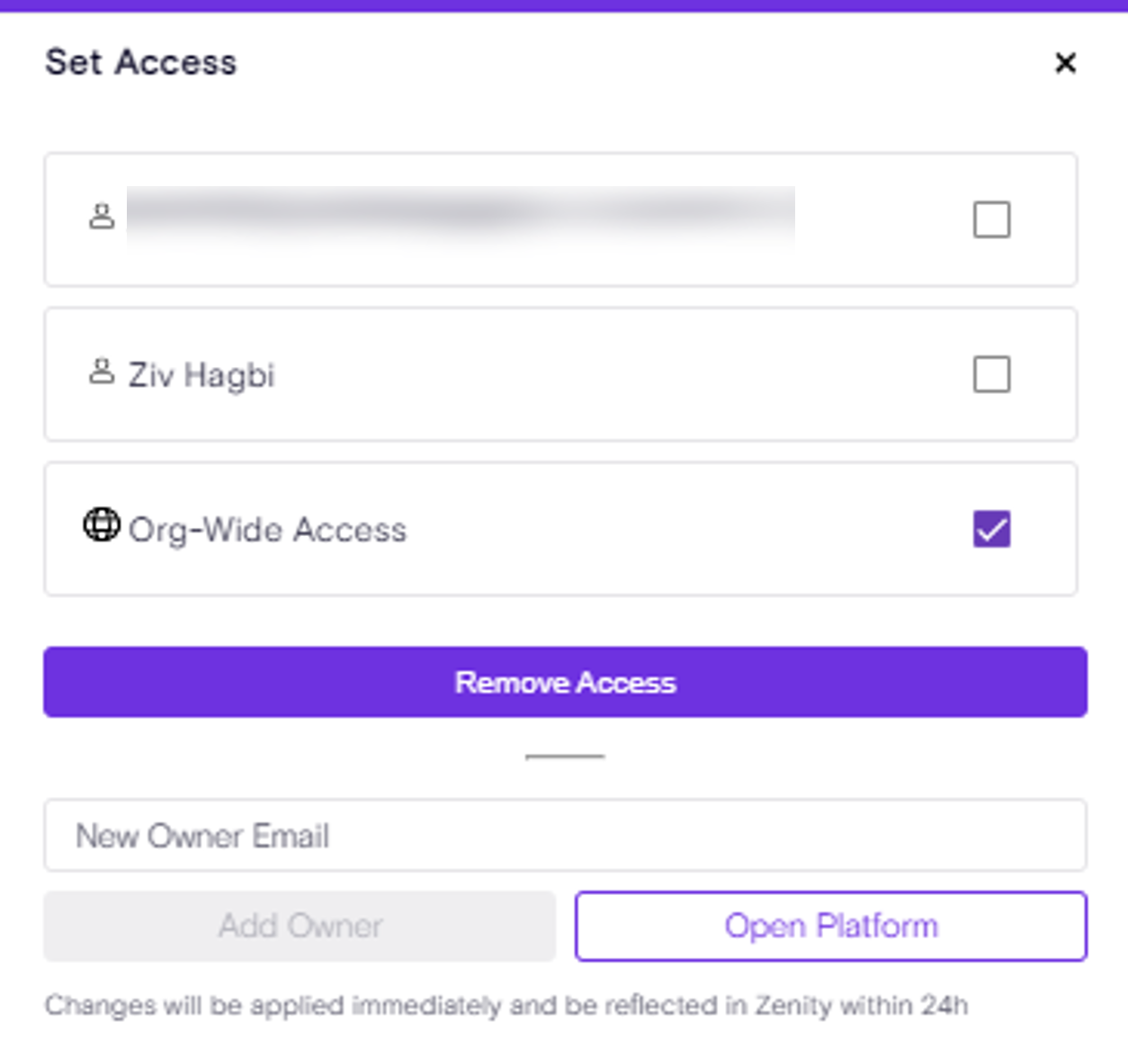
Task: Close the Set Access dialog
Action: 1065,63
